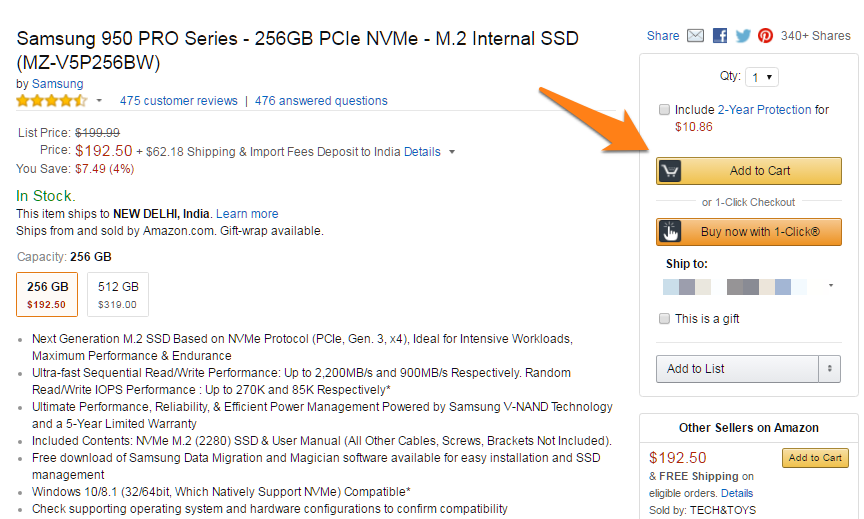The image size is (864, 519).
Task: Share on Facebook icon
Action: [720, 36]
